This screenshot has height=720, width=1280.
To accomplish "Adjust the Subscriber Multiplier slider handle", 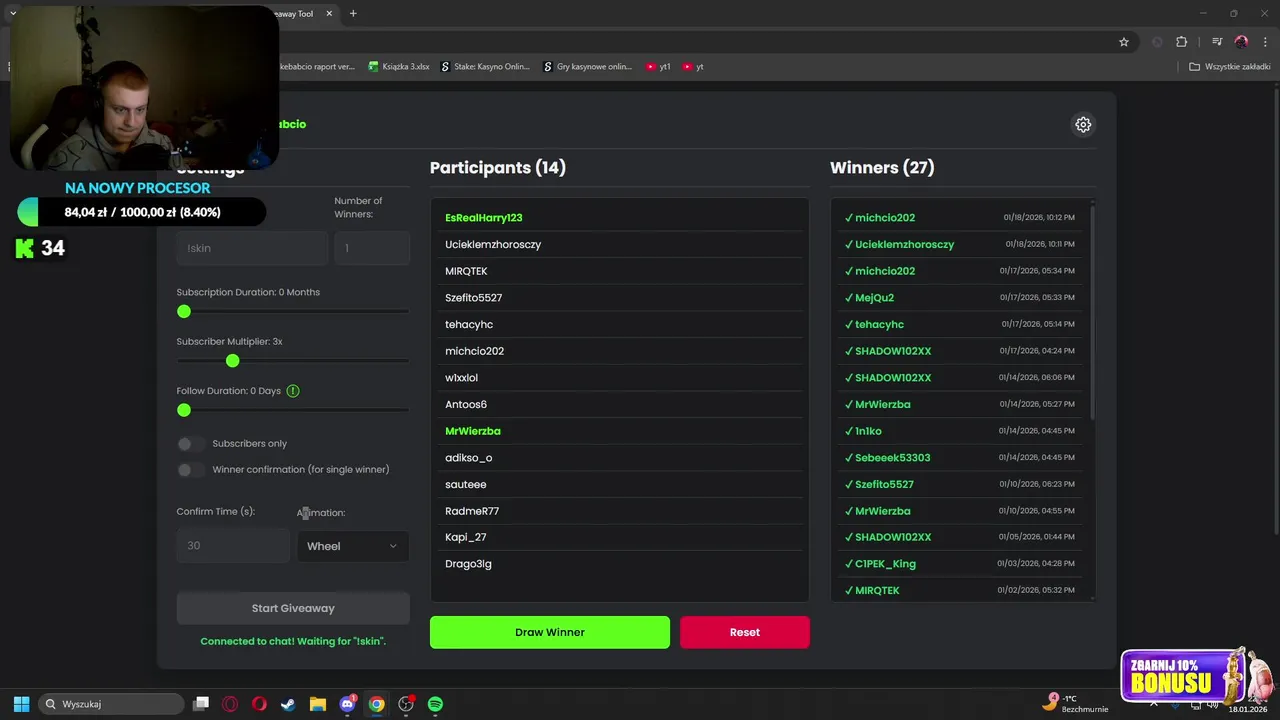I will pos(233,361).
